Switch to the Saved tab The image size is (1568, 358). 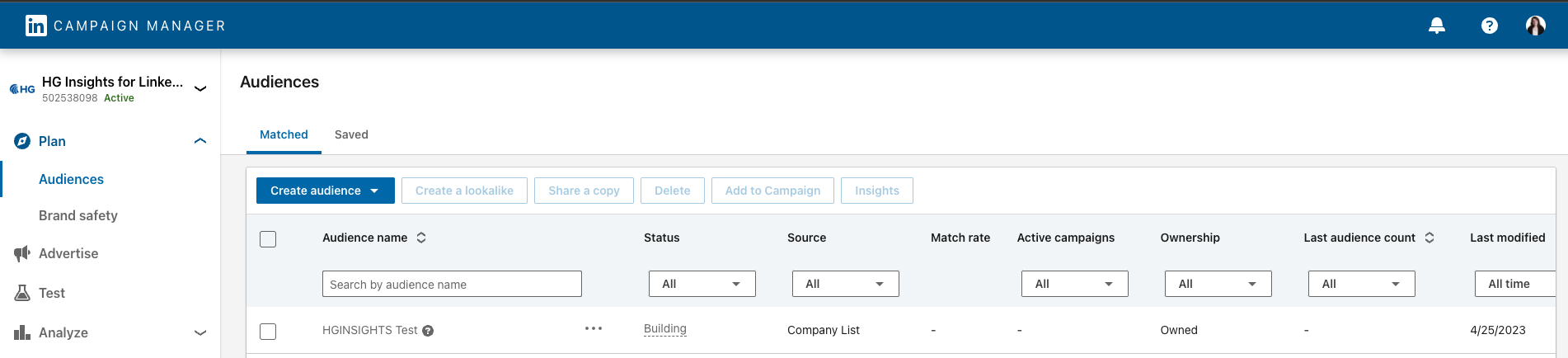351,134
